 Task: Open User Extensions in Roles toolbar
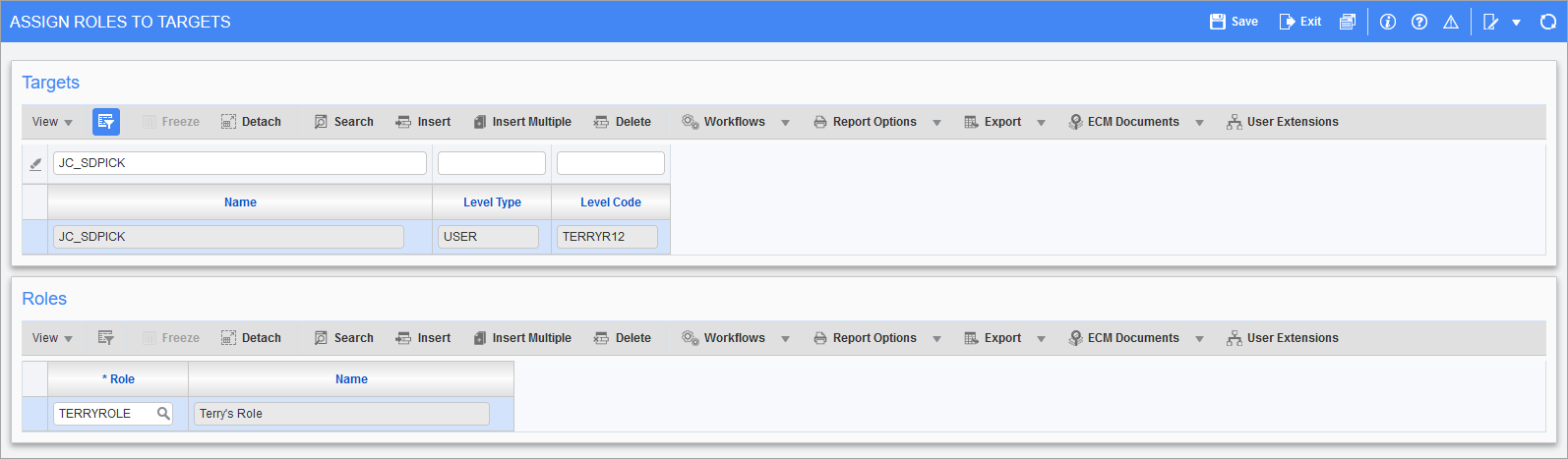point(1283,338)
